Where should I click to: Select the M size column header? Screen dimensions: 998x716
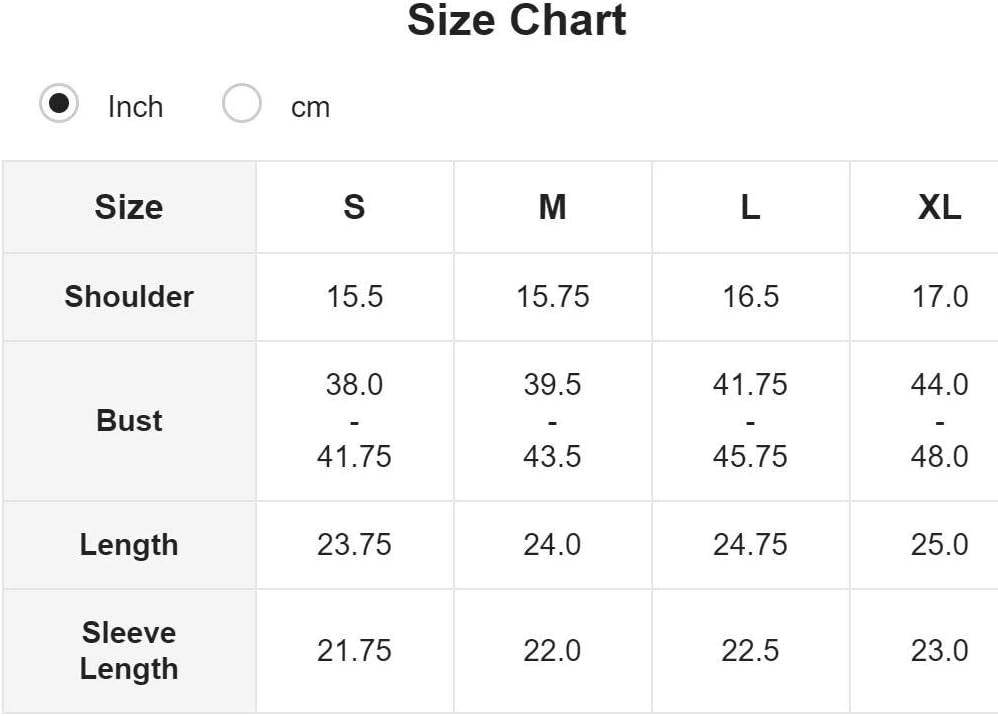click(552, 207)
